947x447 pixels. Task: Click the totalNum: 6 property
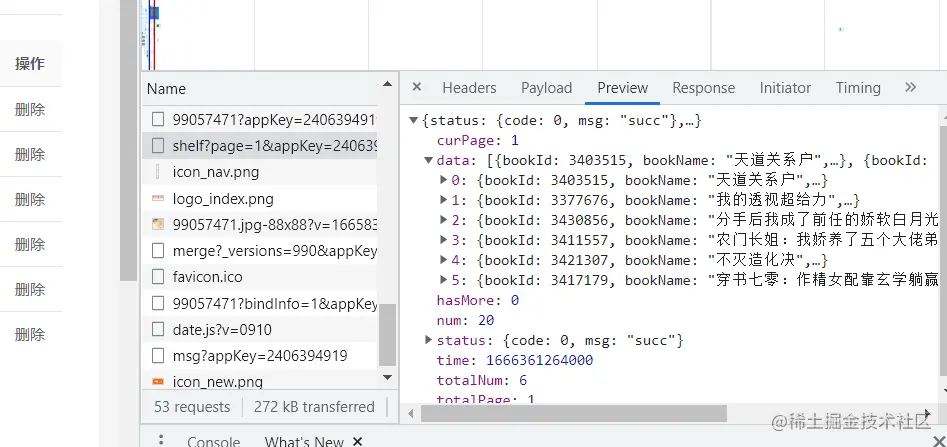(x=481, y=380)
